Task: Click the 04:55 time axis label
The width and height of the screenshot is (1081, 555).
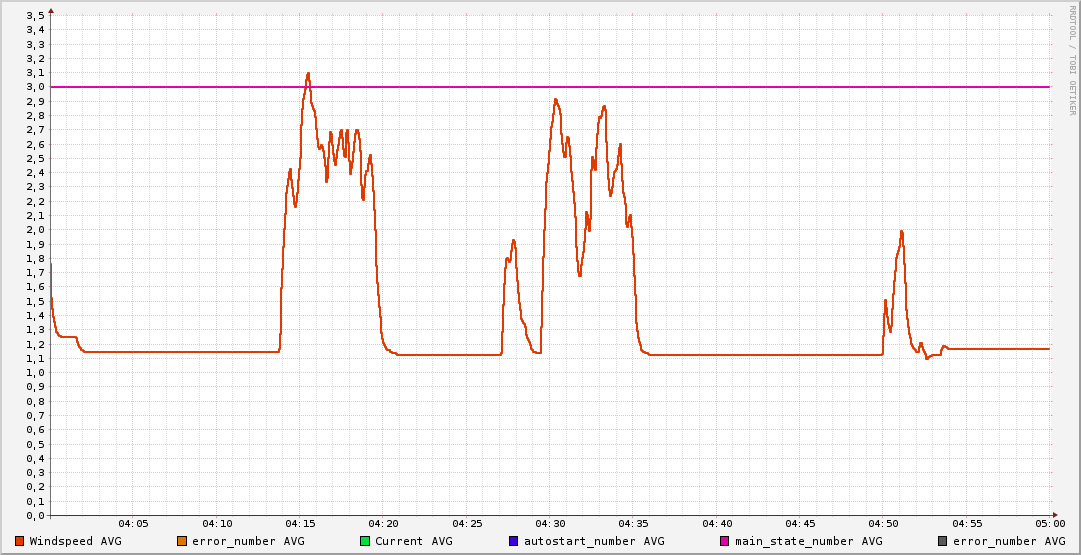Action: coord(967,524)
